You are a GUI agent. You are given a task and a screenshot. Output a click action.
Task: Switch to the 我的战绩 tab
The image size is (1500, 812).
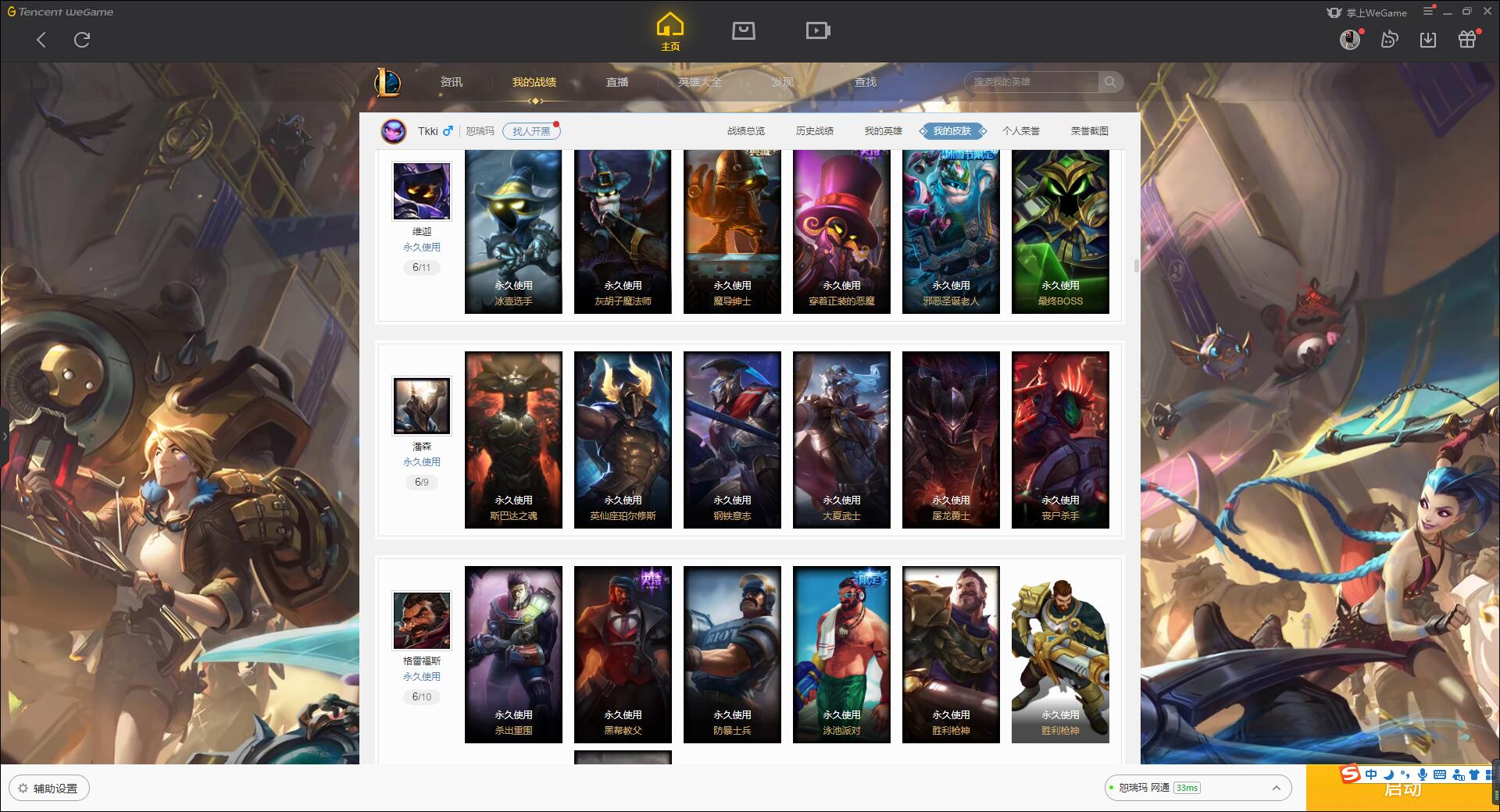[534, 82]
